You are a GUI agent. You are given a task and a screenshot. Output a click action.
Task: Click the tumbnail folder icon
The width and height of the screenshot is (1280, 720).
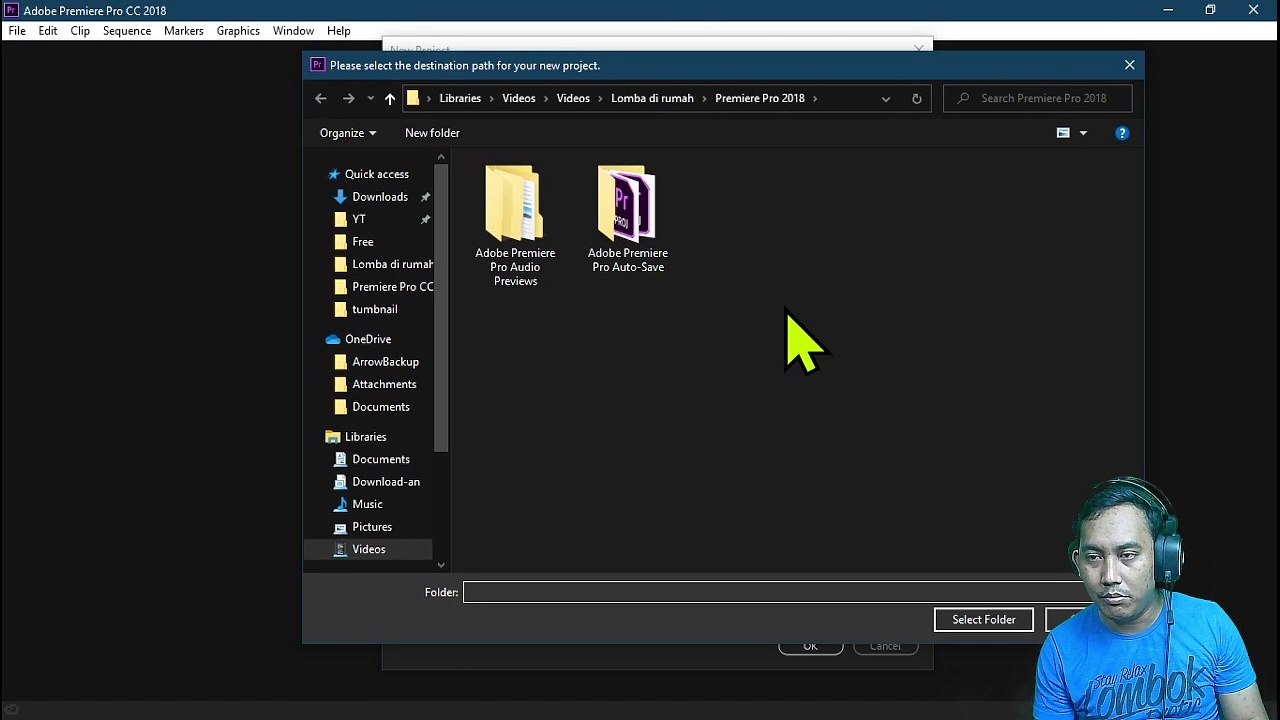coord(341,309)
